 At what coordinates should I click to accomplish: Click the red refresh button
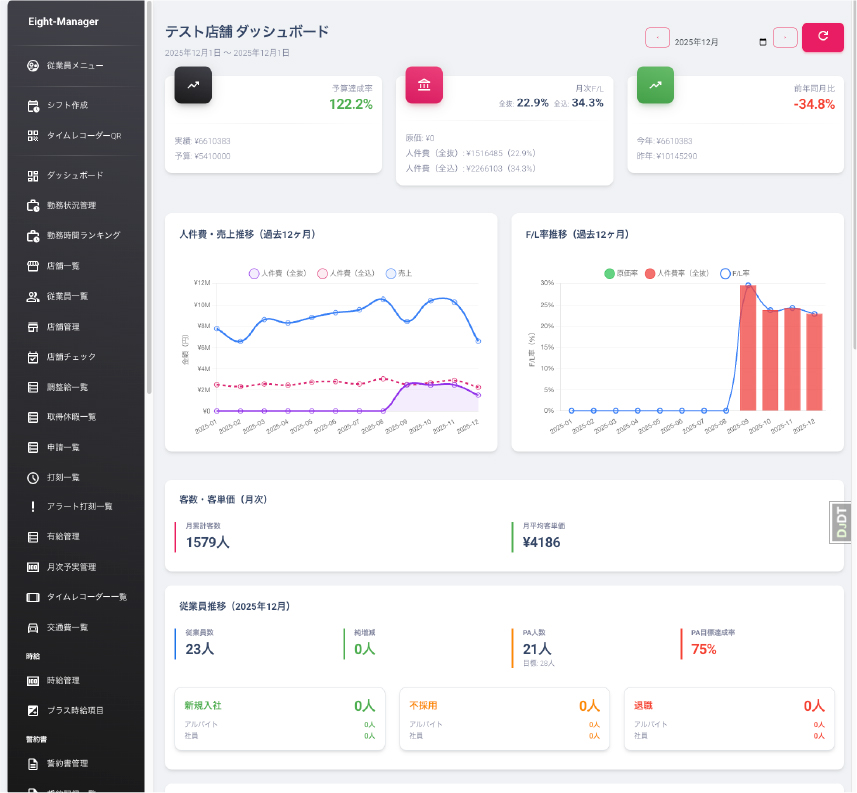tap(823, 37)
